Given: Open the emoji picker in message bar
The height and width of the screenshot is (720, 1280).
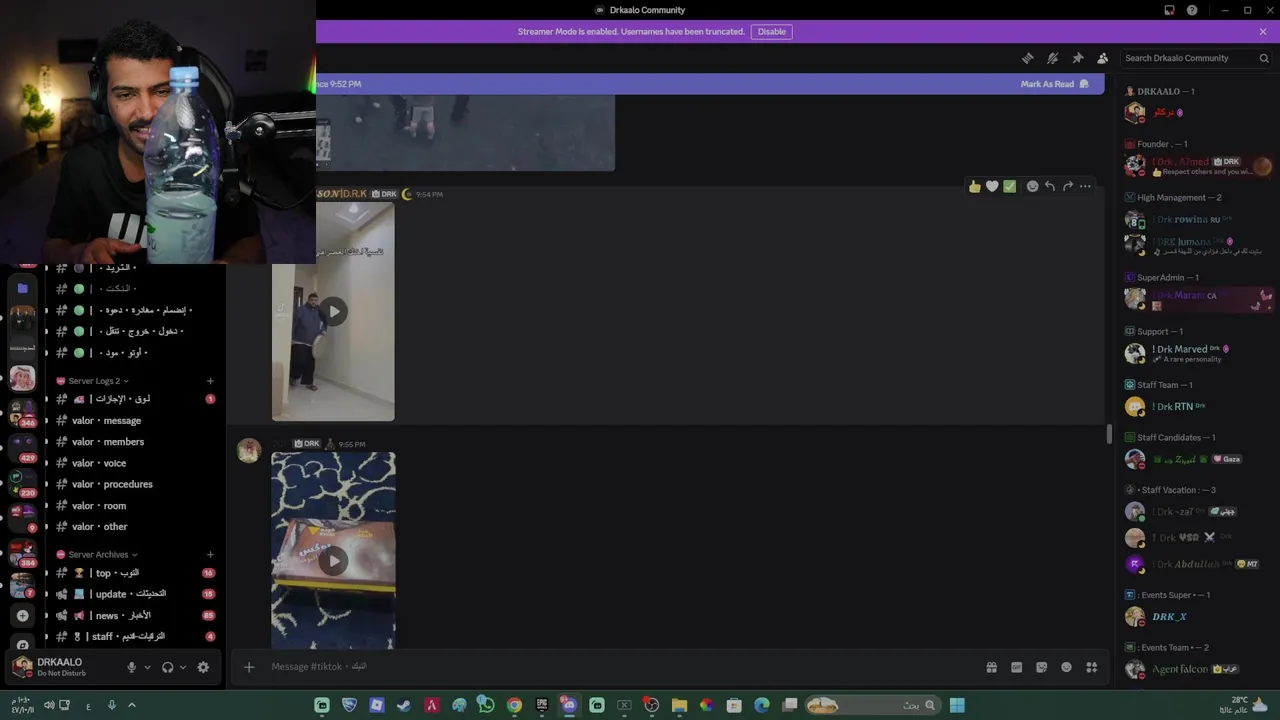Looking at the screenshot, I should [1066, 667].
